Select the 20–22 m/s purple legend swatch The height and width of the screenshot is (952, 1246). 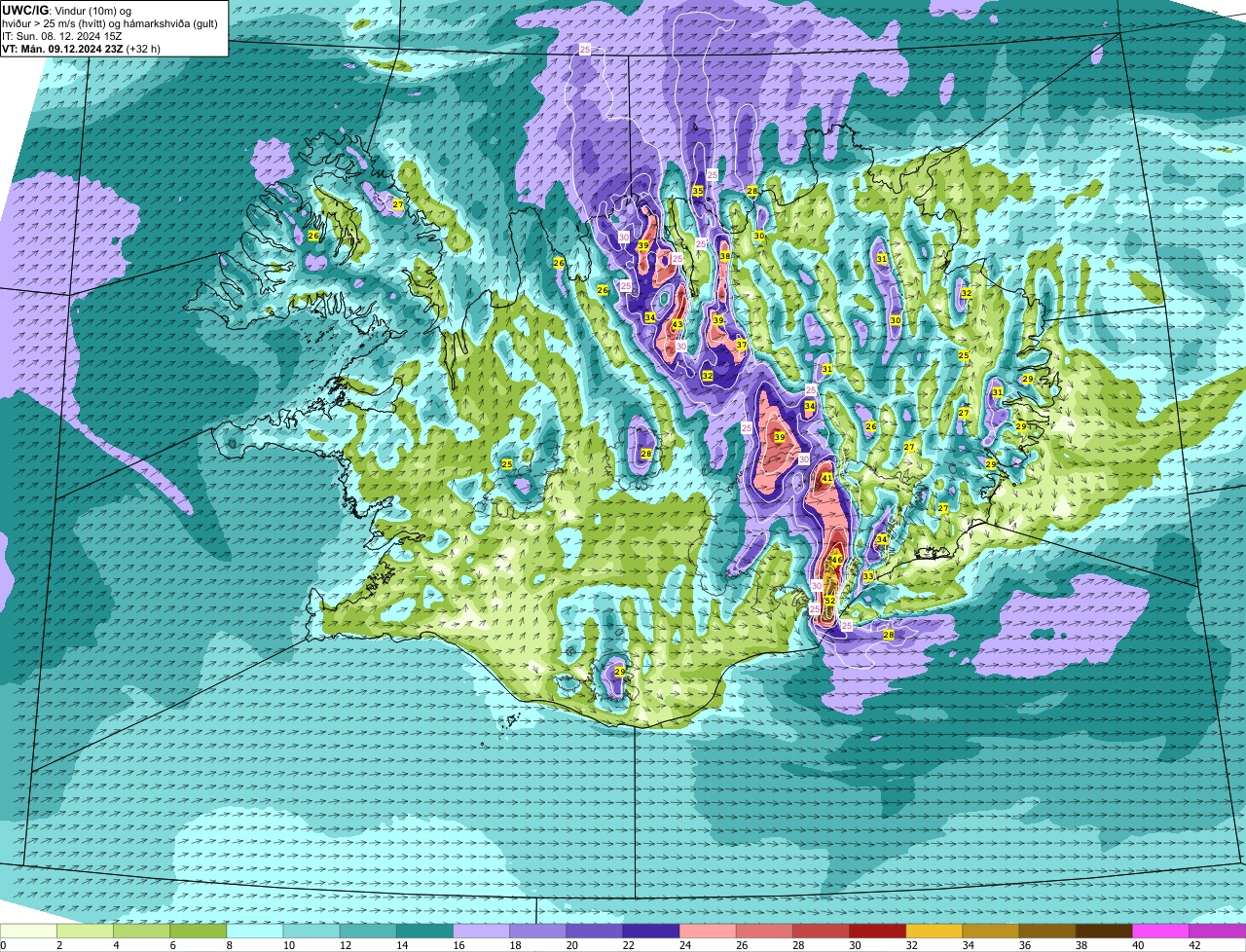pyautogui.click(x=595, y=932)
